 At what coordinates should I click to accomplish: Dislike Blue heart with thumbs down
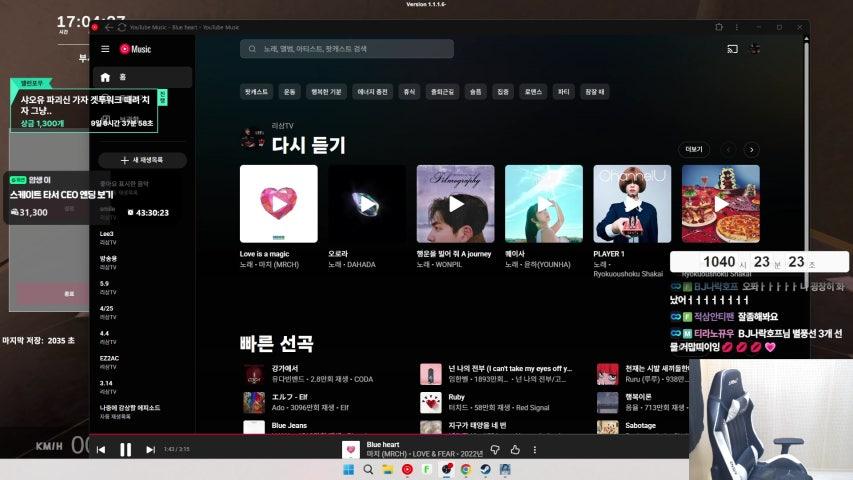coord(495,450)
